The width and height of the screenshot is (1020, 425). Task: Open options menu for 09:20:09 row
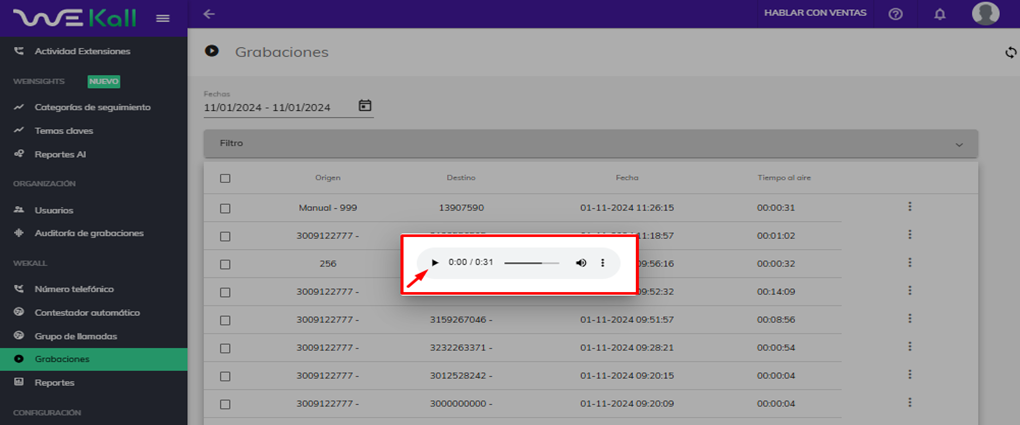(909, 402)
